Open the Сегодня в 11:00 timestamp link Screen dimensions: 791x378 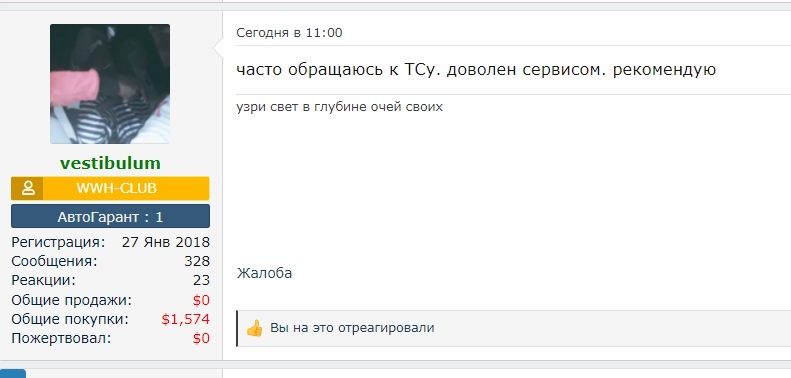coord(289,33)
